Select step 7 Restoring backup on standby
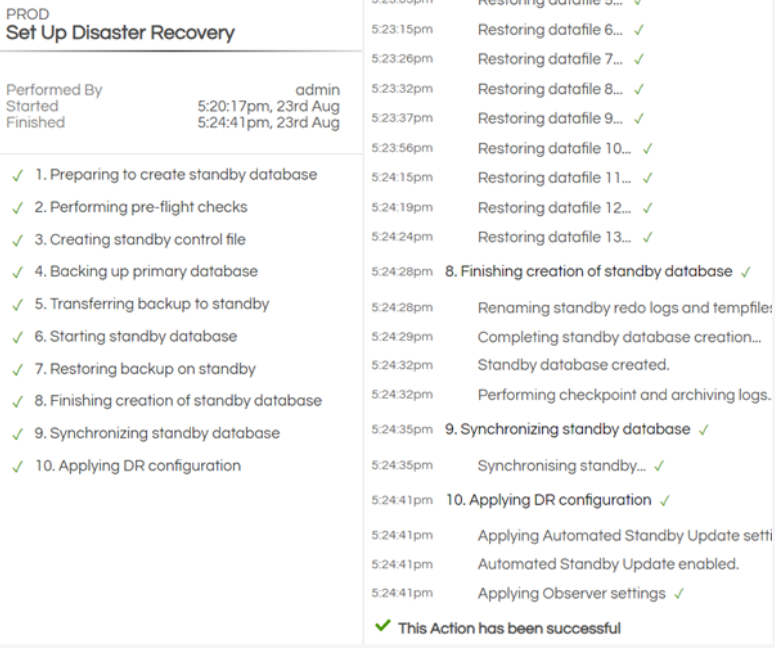 coord(145,369)
